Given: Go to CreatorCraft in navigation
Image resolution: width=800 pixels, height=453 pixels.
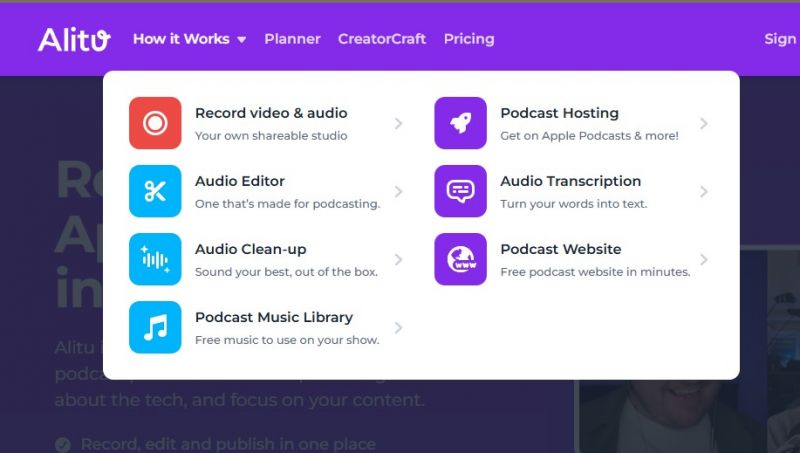Looking at the screenshot, I should (382, 39).
